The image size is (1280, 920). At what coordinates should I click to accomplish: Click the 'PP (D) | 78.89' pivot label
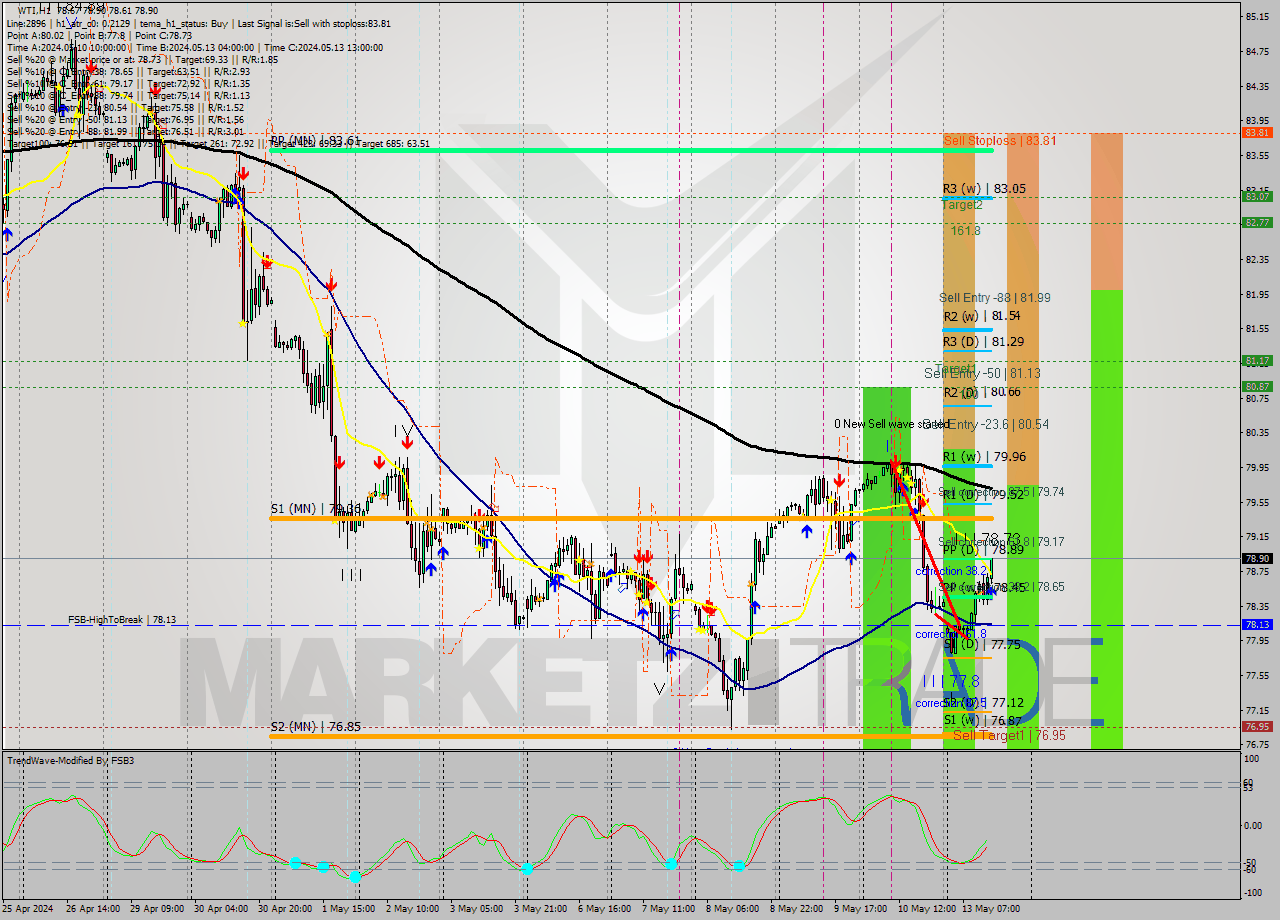point(983,550)
